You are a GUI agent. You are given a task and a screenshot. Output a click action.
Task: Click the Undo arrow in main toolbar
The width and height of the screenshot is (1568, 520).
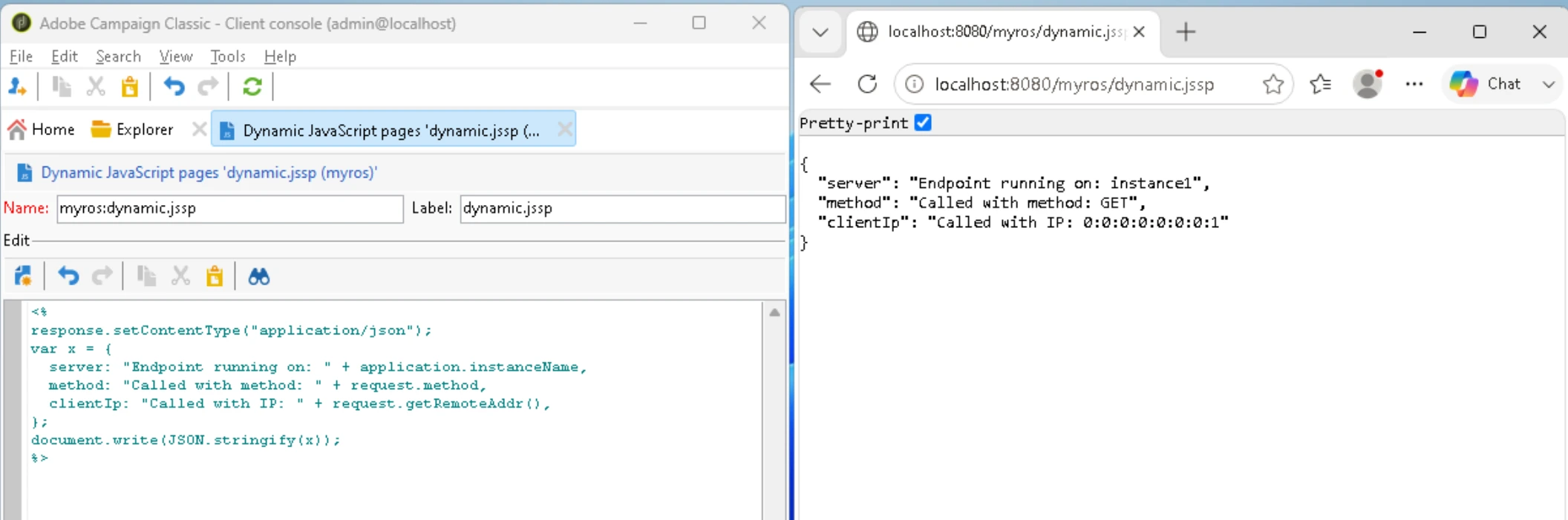[x=174, y=87]
